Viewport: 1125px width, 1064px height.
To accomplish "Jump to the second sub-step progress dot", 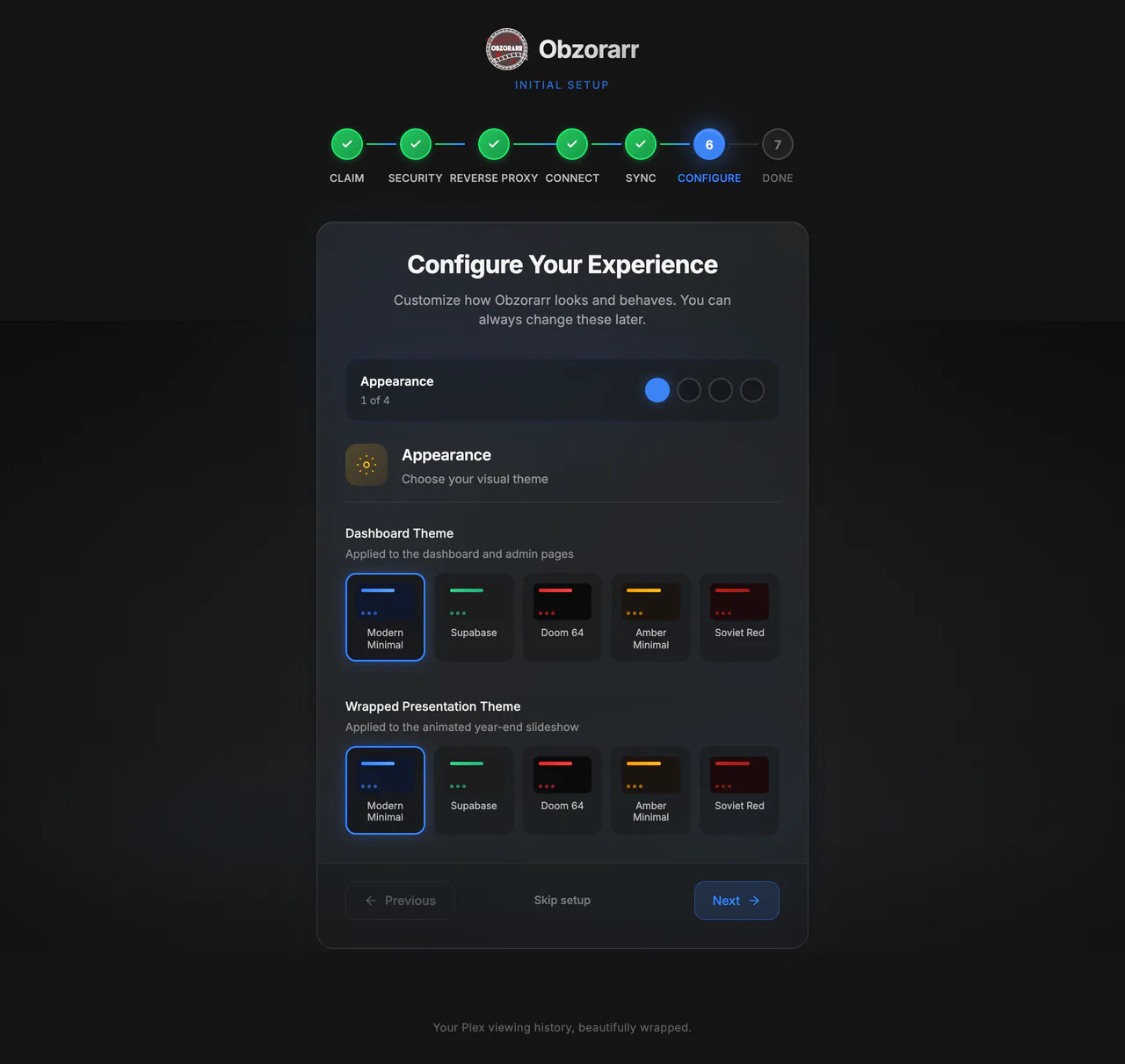I will pyautogui.click(x=689, y=390).
